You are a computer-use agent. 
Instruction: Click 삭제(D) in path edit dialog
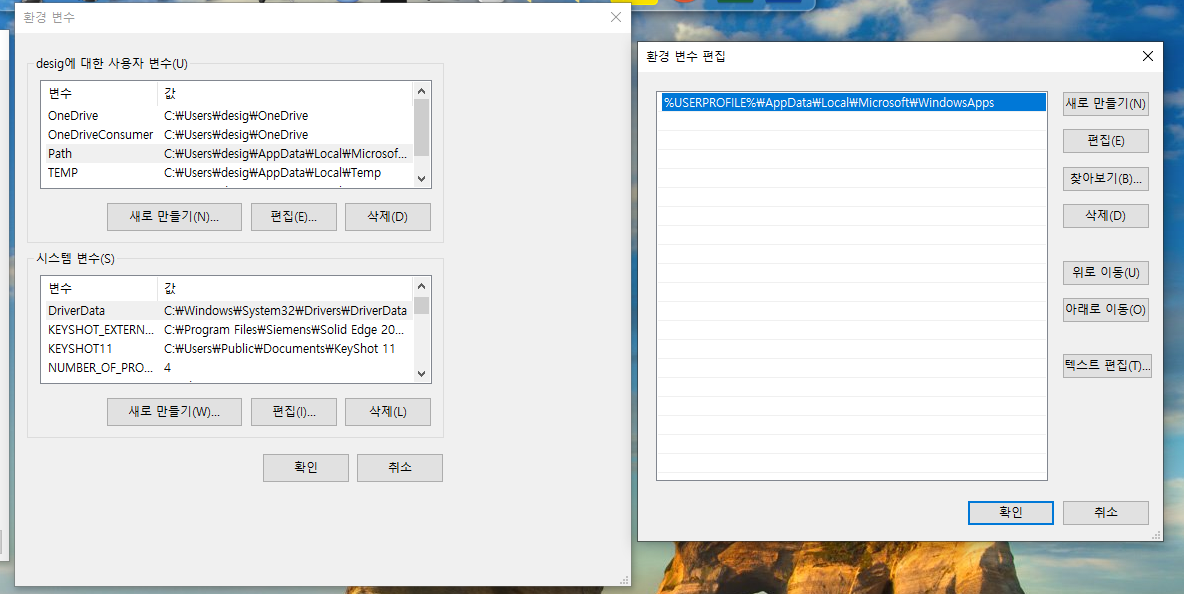point(1105,216)
